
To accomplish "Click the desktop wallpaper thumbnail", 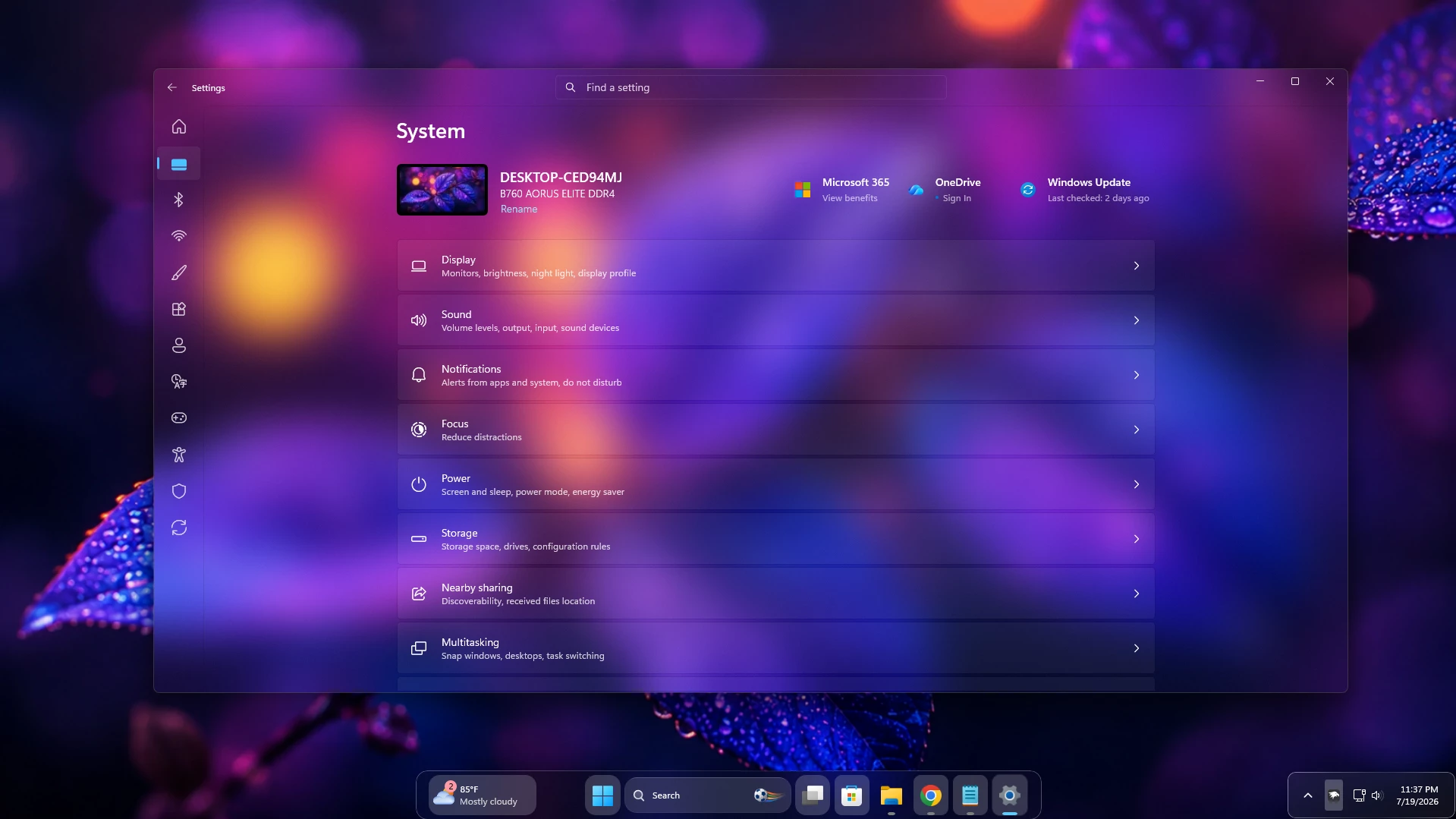I will (442, 190).
